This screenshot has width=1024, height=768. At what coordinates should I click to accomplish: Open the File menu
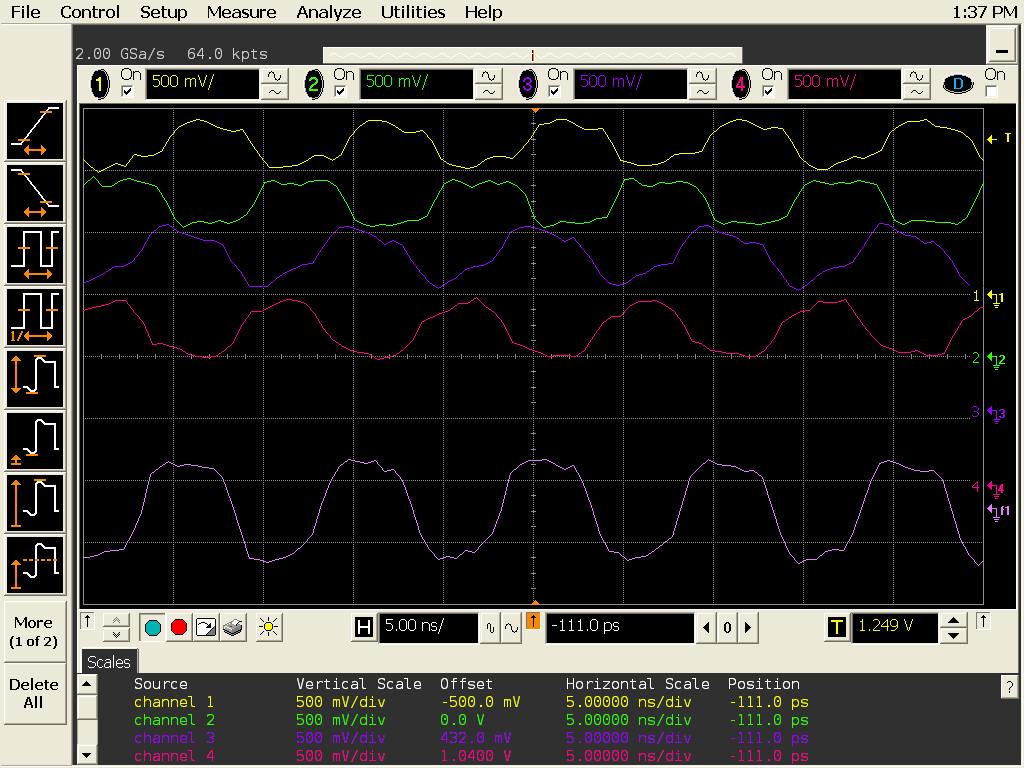pyautogui.click(x=25, y=12)
